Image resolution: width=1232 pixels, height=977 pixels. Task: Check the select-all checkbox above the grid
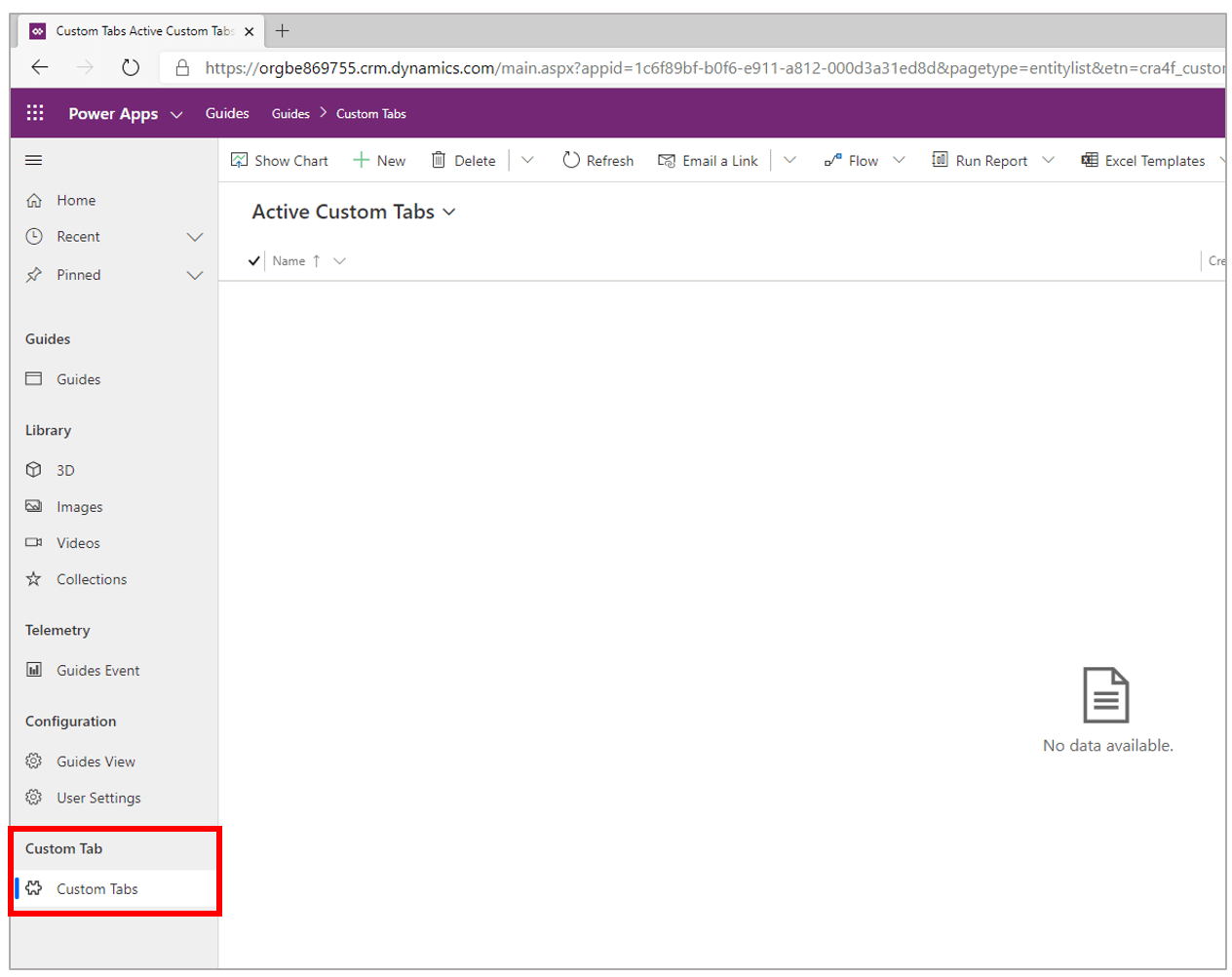(x=253, y=260)
